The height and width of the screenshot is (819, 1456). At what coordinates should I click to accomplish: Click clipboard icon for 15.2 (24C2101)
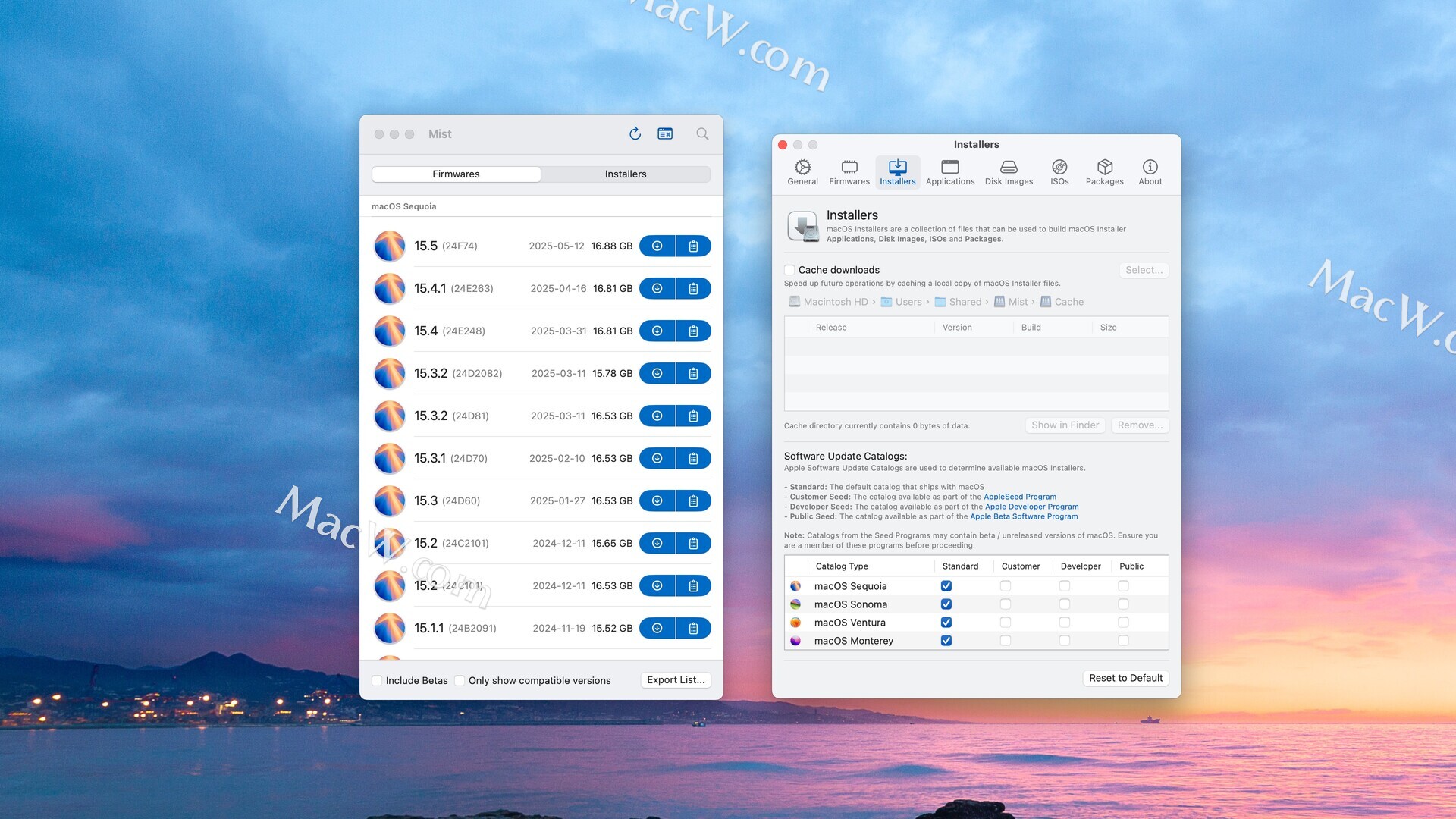(693, 543)
